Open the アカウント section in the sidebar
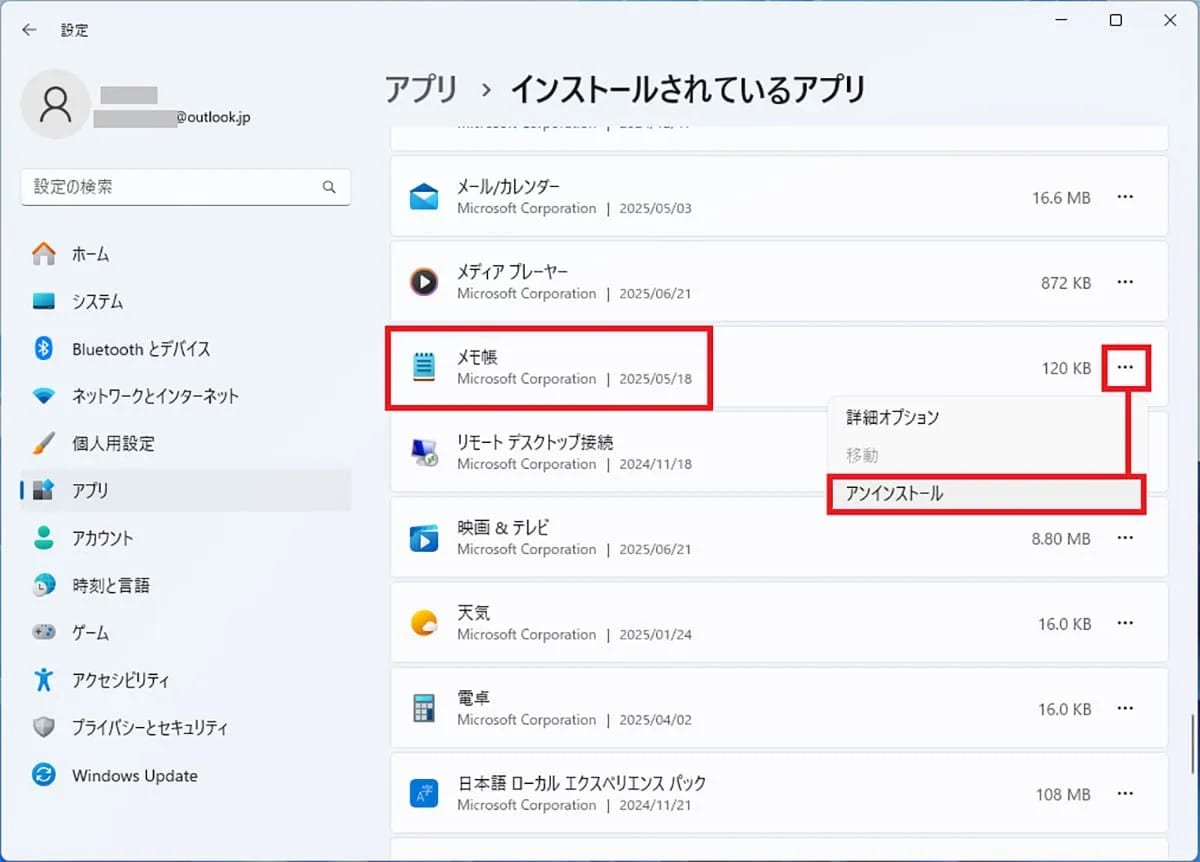 coord(103,537)
